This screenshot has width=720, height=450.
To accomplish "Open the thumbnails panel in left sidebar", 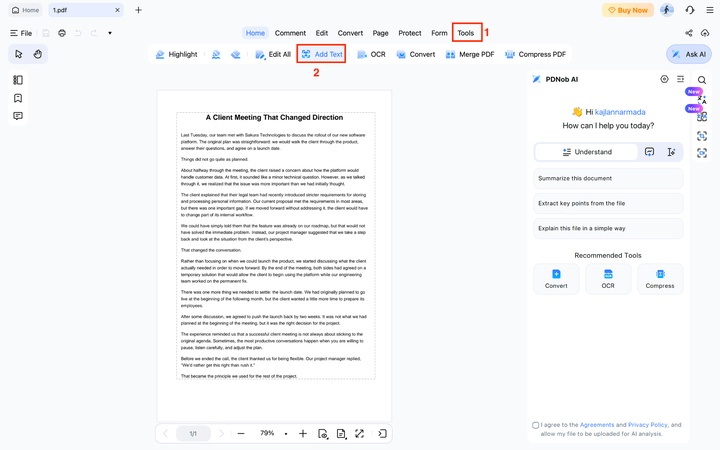I will pyautogui.click(x=18, y=80).
